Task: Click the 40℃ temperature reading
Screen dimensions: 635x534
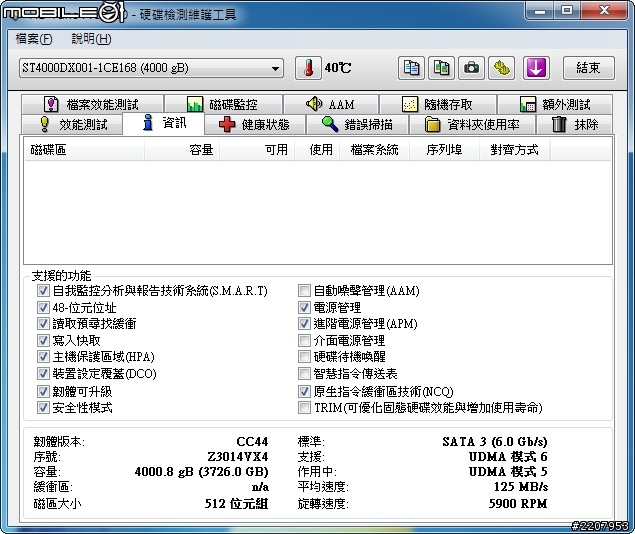Action: point(338,68)
